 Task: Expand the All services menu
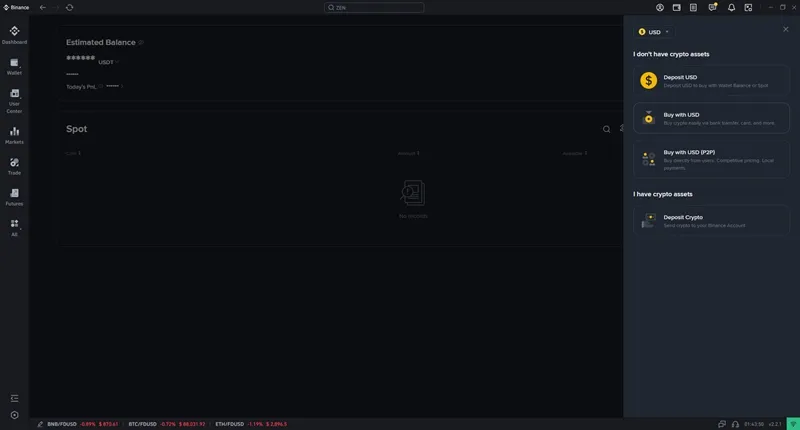pos(14,227)
